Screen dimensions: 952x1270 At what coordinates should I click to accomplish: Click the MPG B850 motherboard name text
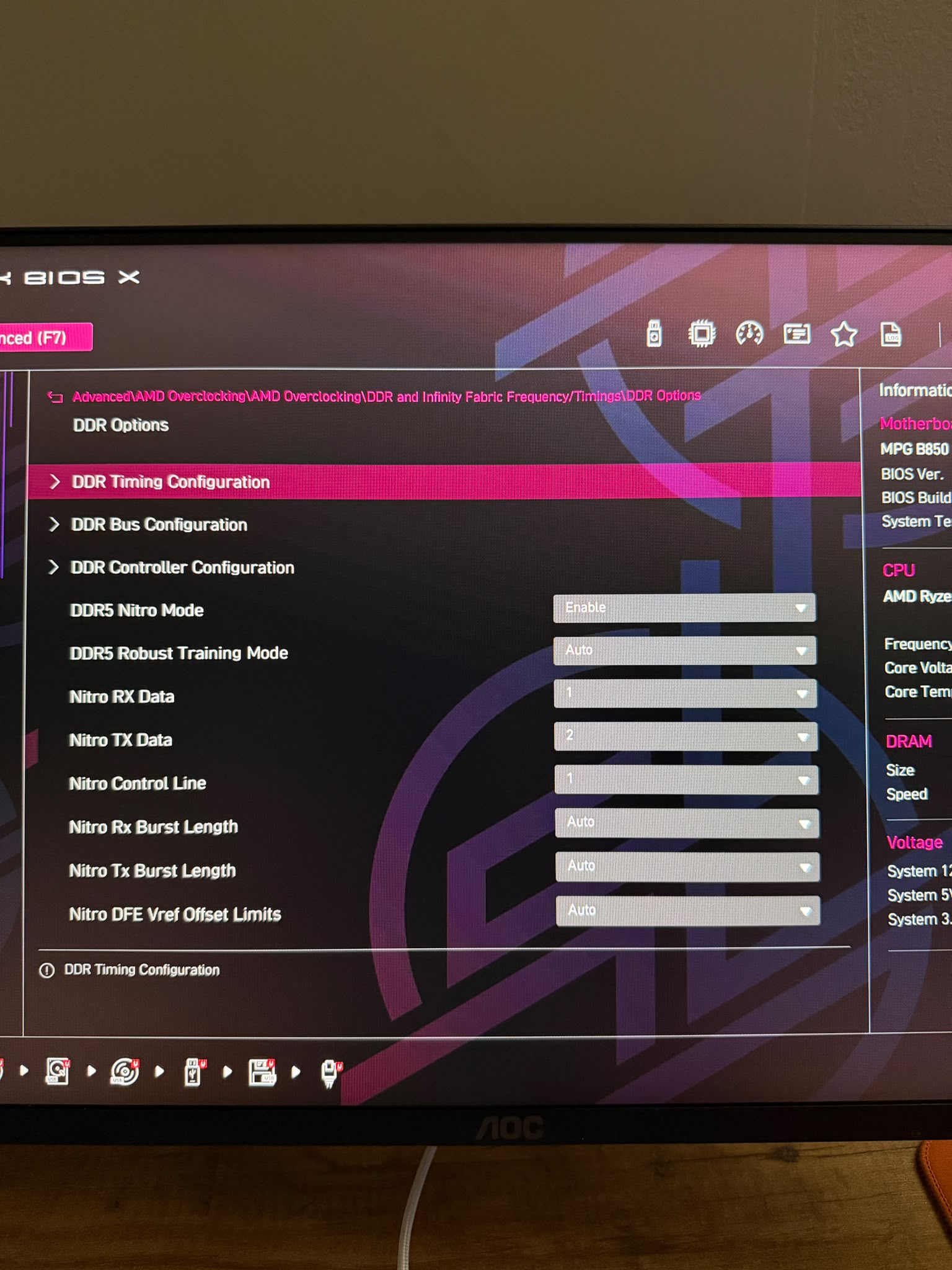point(915,449)
